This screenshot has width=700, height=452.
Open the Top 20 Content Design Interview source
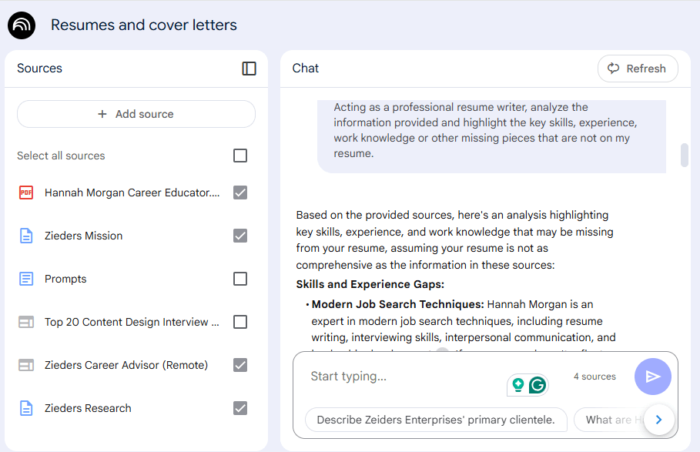132,322
